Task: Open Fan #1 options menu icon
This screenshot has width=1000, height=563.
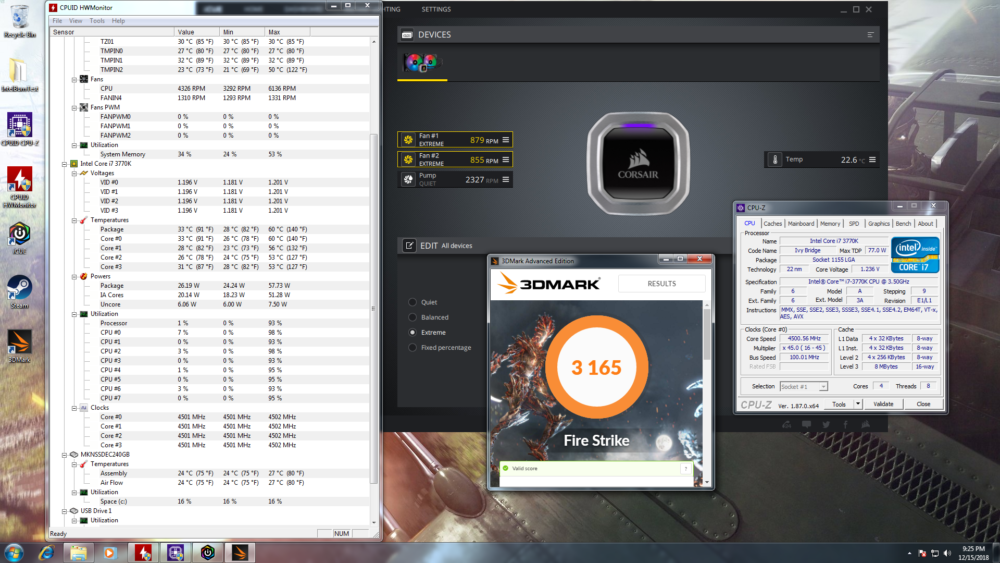Action: [506, 140]
